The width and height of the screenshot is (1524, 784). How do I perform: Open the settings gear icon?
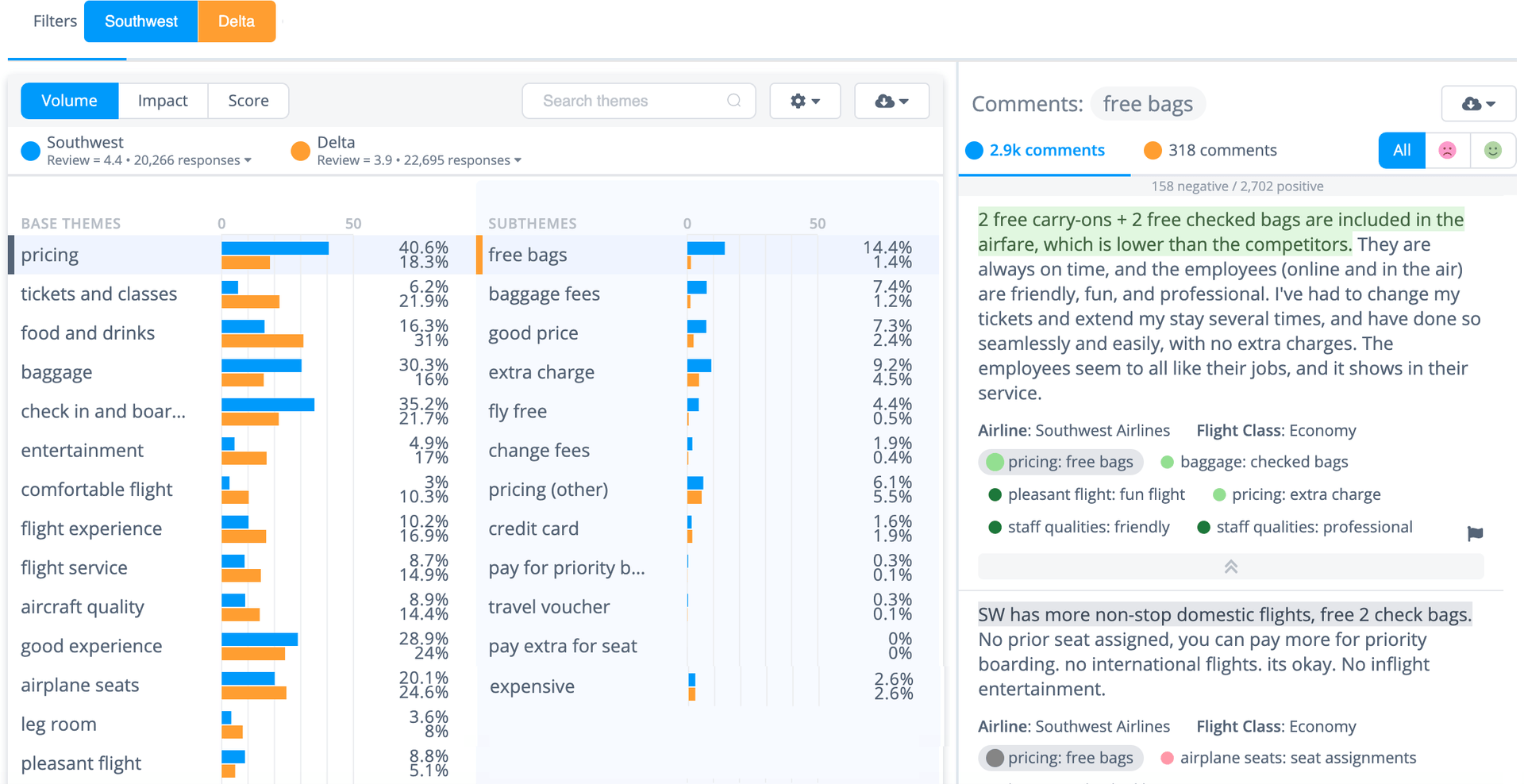[804, 101]
